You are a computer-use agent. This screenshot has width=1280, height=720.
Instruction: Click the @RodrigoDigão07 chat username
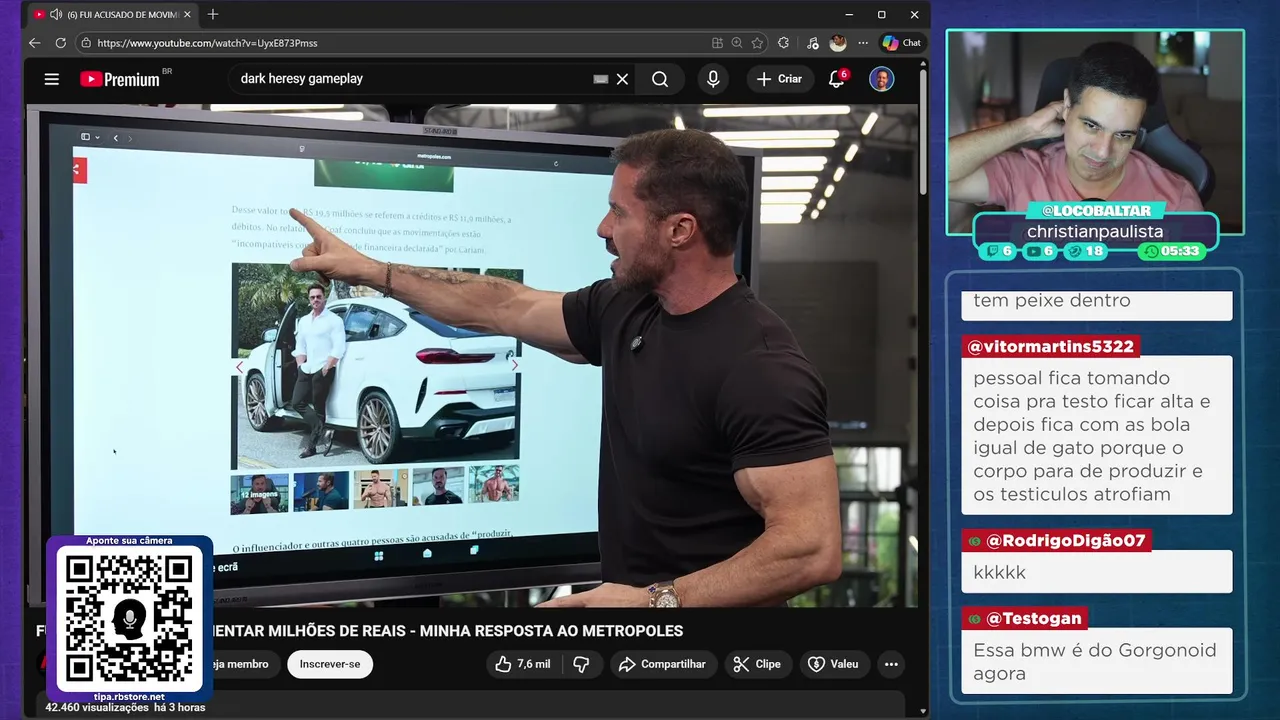pyautogui.click(x=1056, y=541)
